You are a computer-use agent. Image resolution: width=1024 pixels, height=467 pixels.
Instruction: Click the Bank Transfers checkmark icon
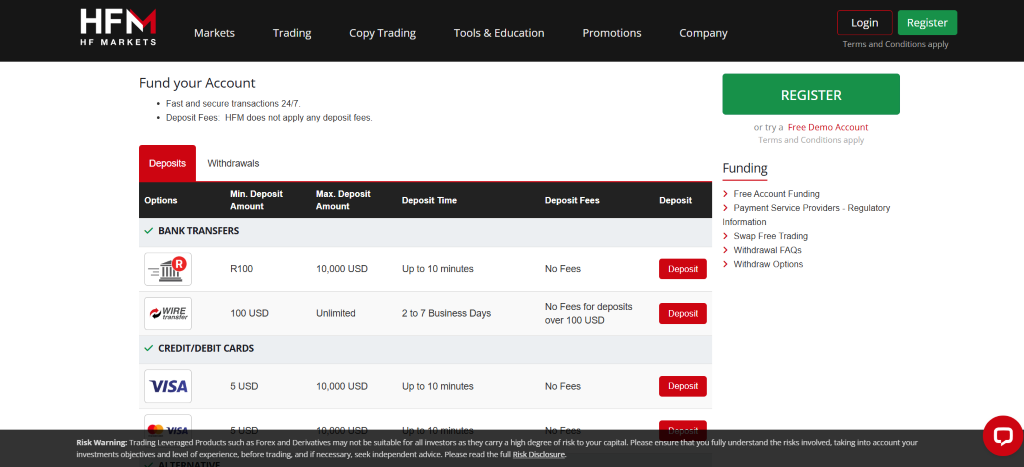149,231
